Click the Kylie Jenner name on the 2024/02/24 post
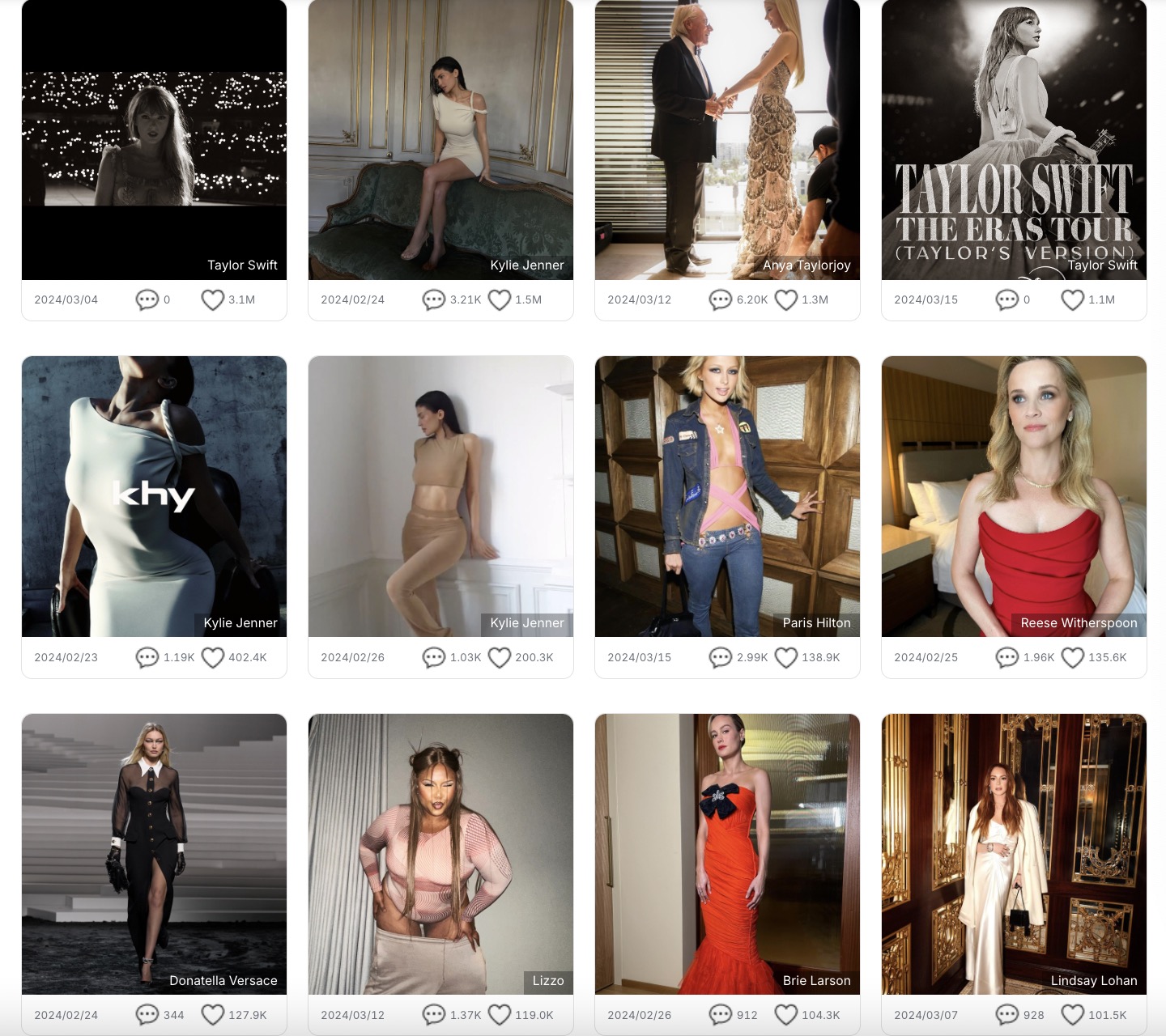 tap(527, 265)
